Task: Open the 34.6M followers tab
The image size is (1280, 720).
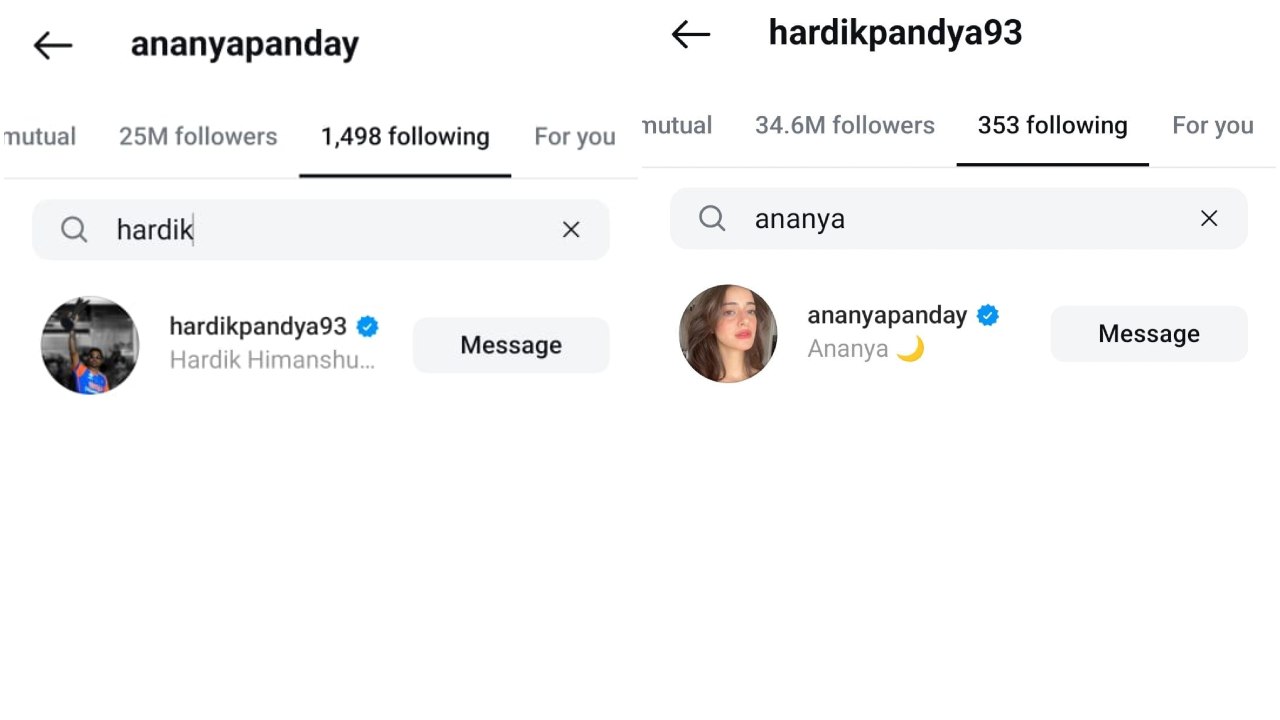Action: [x=845, y=125]
